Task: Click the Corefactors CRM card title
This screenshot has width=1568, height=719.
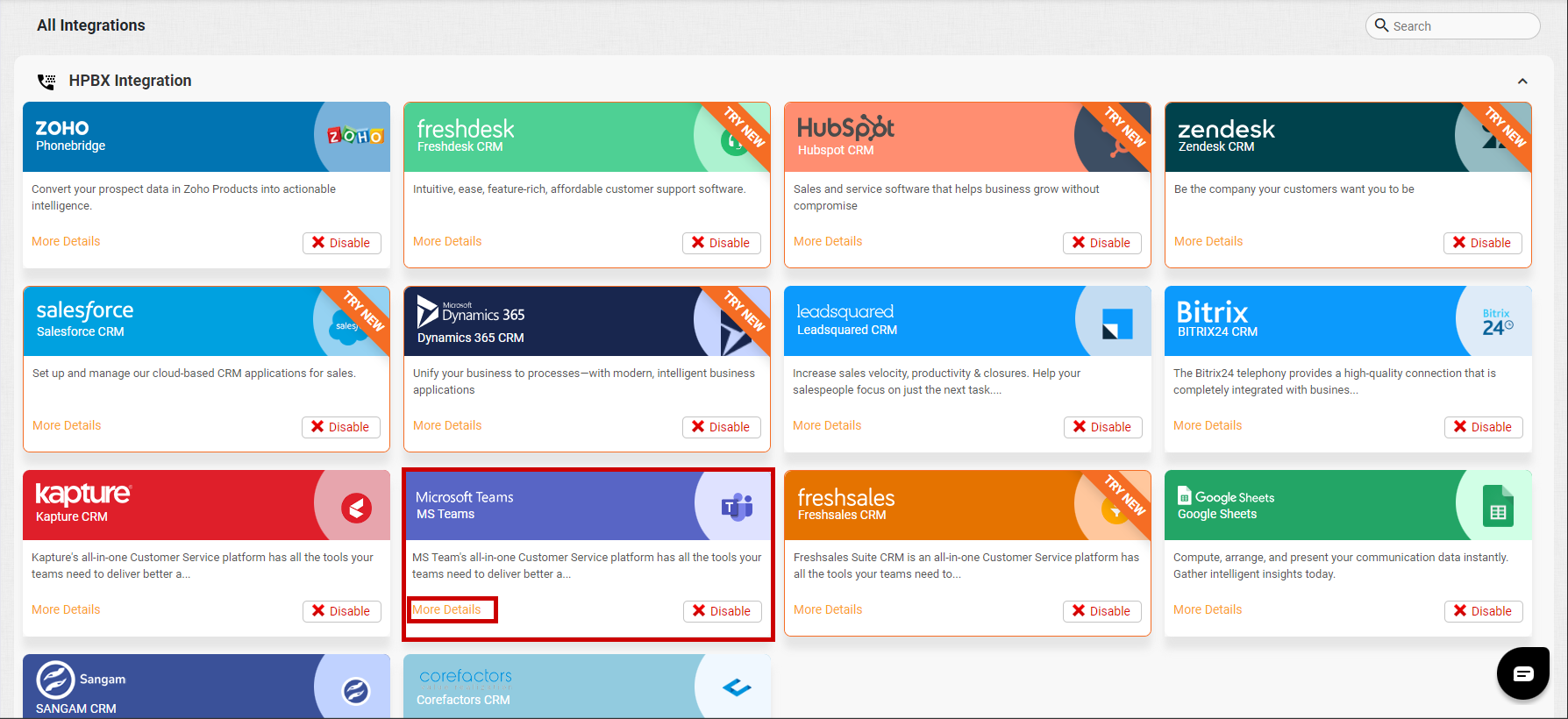Action: click(x=463, y=700)
